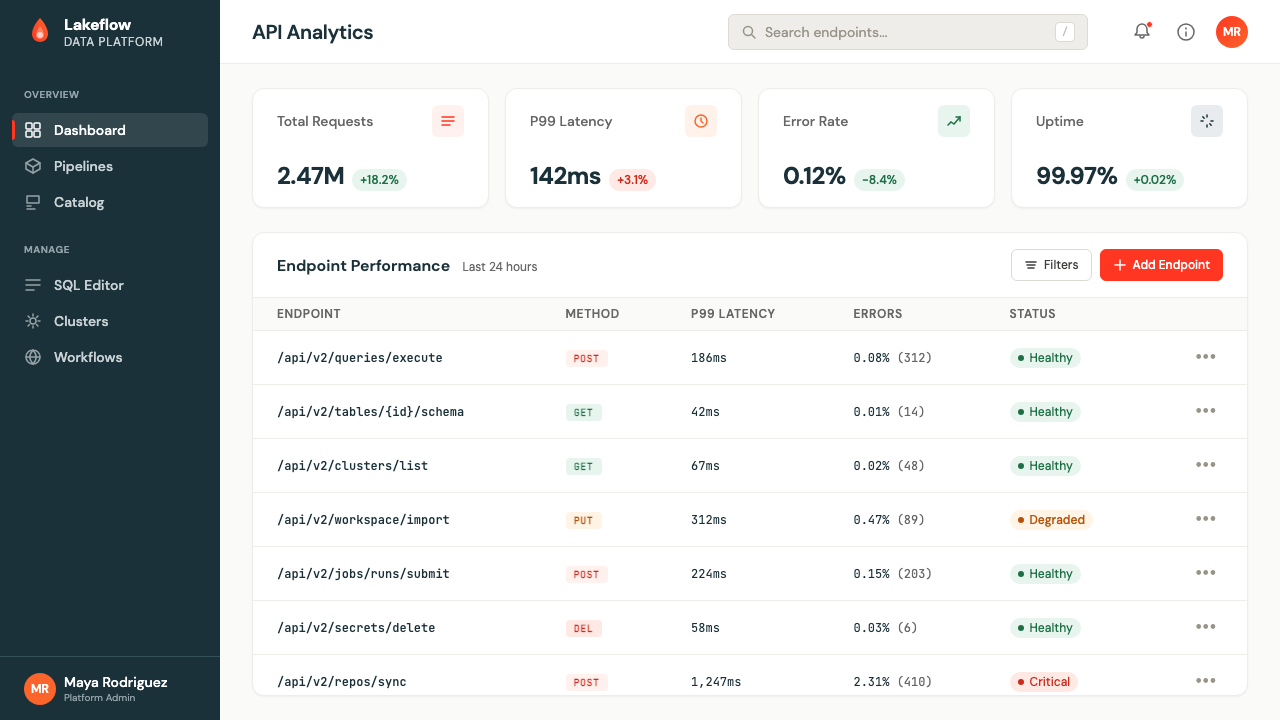This screenshot has height=720, width=1280.
Task: Open the Filters button
Action: click(1051, 265)
